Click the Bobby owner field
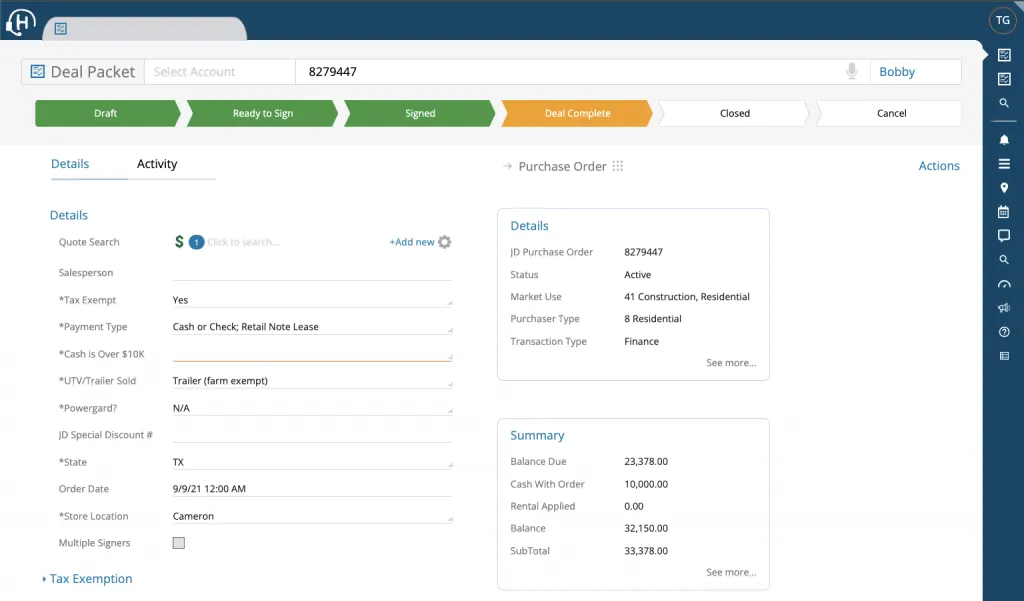This screenshot has width=1024, height=601. pos(915,72)
